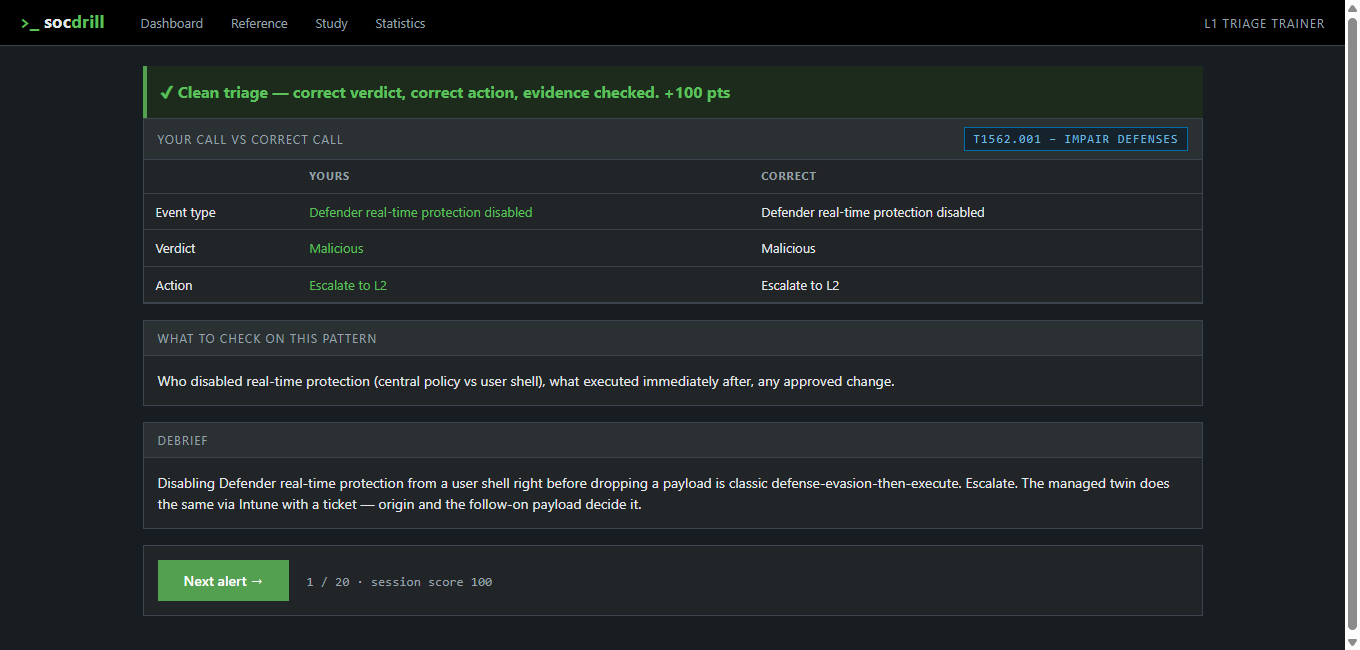Image resolution: width=1360 pixels, height=650 pixels.
Task: Proceed with the Next alert button
Action: [223, 581]
